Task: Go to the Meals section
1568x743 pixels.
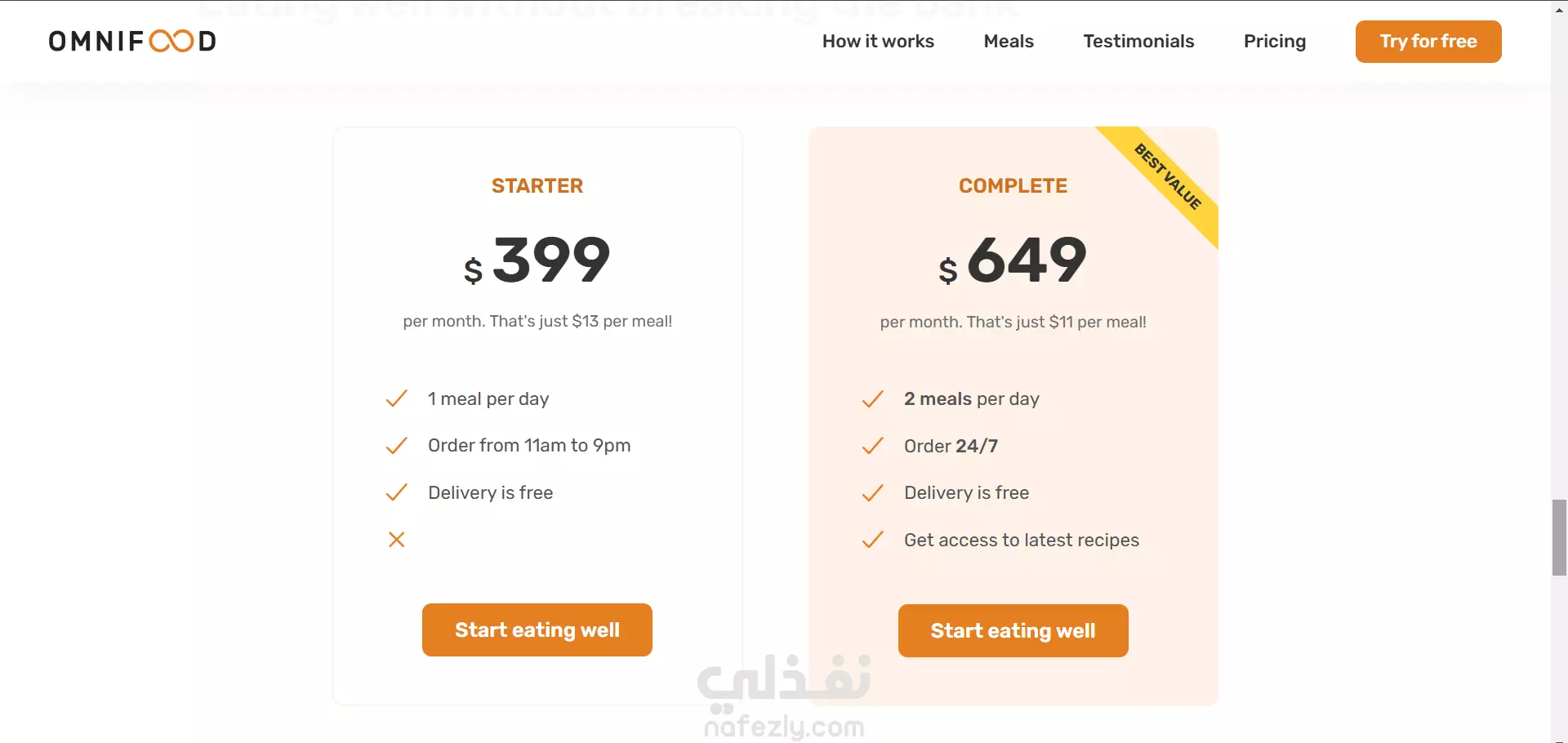Action: click(x=1009, y=42)
